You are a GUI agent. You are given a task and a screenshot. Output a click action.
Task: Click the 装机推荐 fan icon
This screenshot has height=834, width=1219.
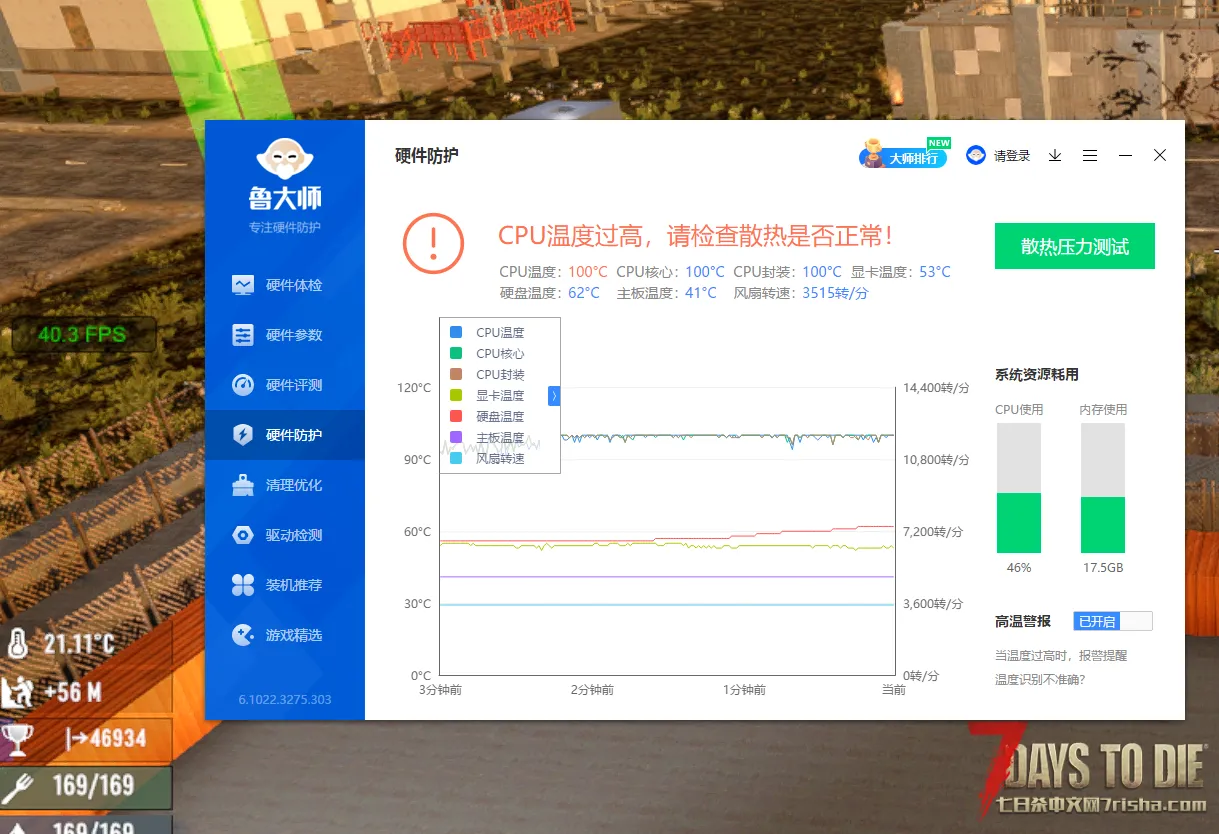click(243, 585)
